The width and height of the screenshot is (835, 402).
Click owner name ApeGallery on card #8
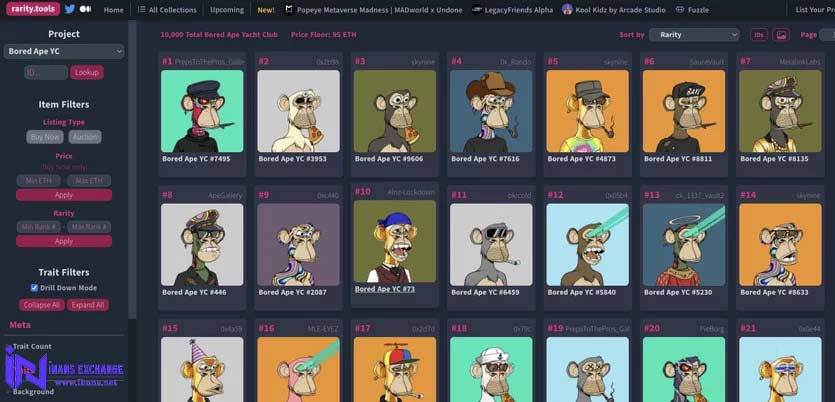tap(225, 195)
